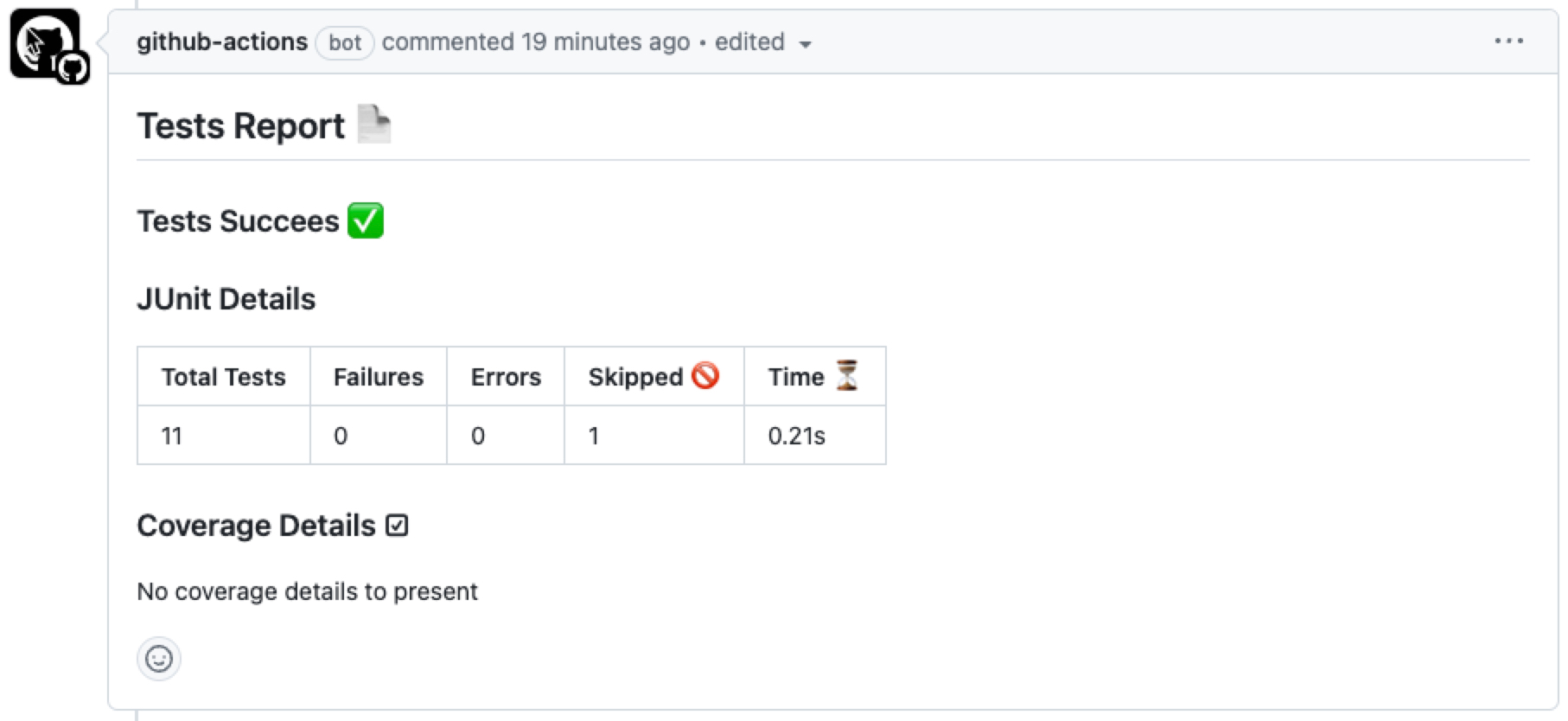1568x721 pixels.
Task: Click the 0.21s time value cell
Action: pos(796,436)
